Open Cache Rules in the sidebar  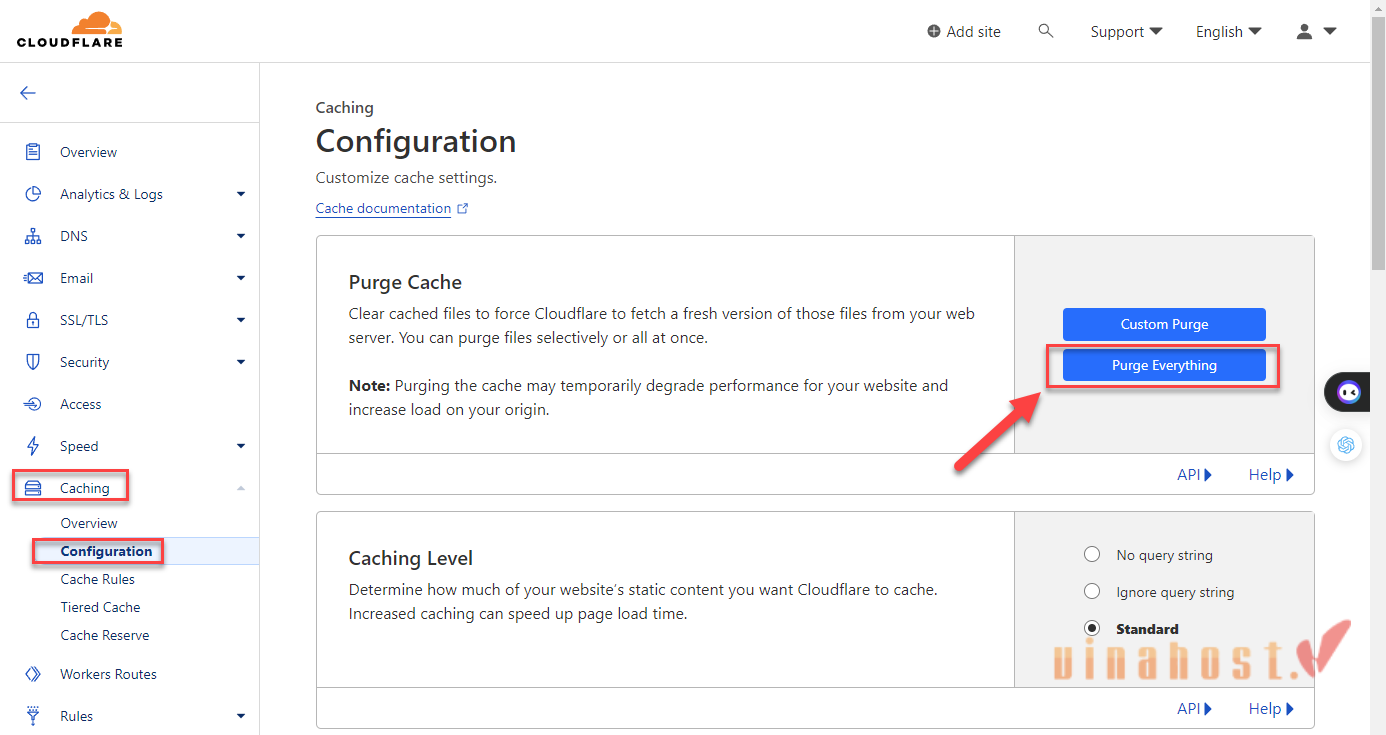[x=97, y=579]
